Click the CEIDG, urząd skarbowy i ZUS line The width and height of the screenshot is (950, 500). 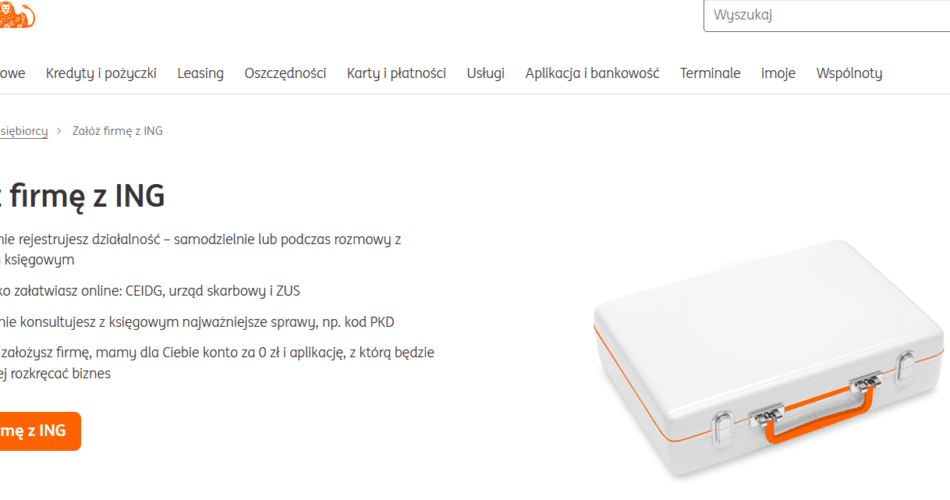pyautogui.click(x=150, y=291)
